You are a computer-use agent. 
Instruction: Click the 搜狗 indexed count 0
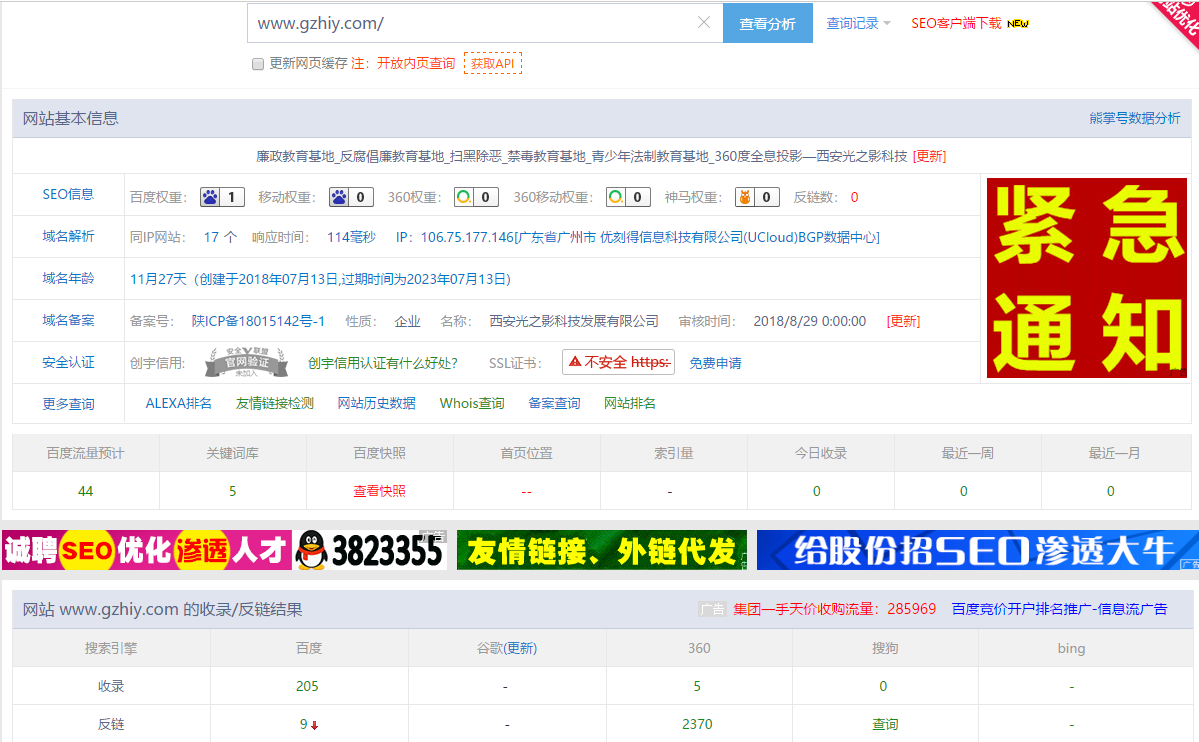coord(883,686)
